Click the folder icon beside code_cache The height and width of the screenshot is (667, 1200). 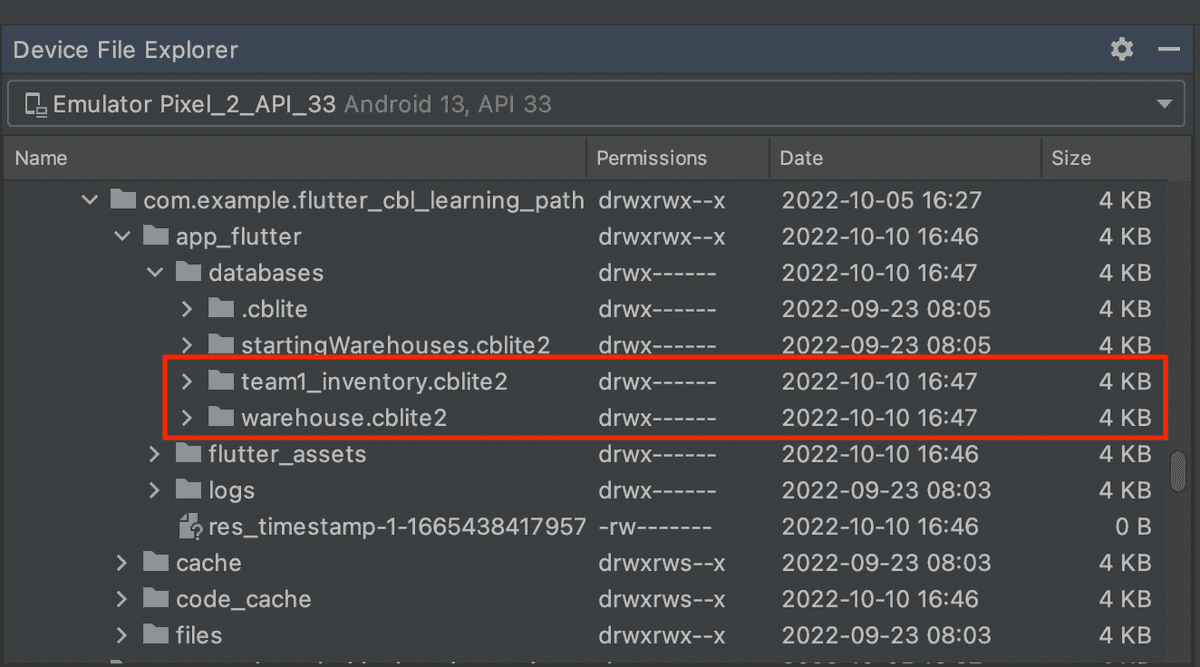[156, 599]
